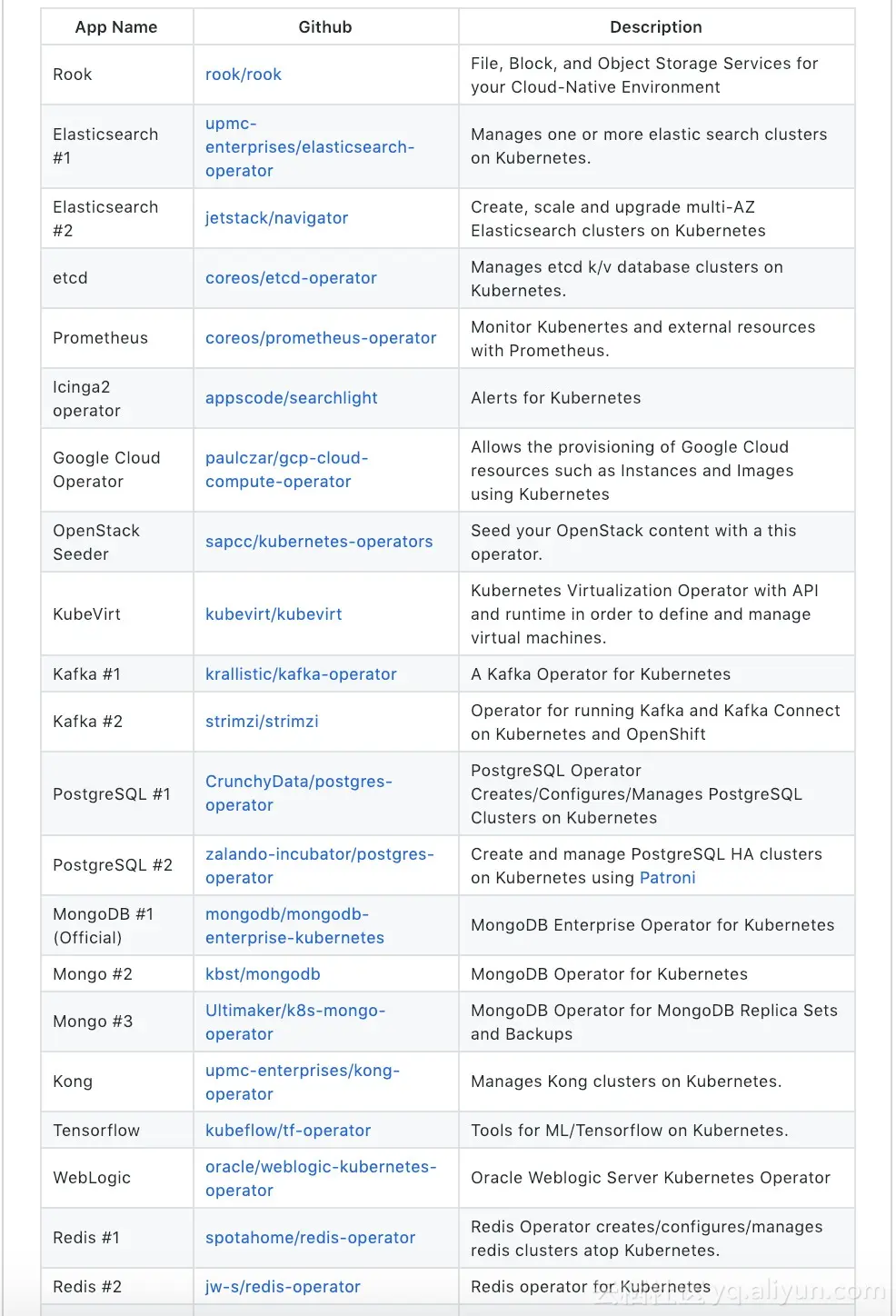Image resolution: width=896 pixels, height=1316 pixels.
Task: Follow the Patroni link in description
Action: (x=667, y=878)
